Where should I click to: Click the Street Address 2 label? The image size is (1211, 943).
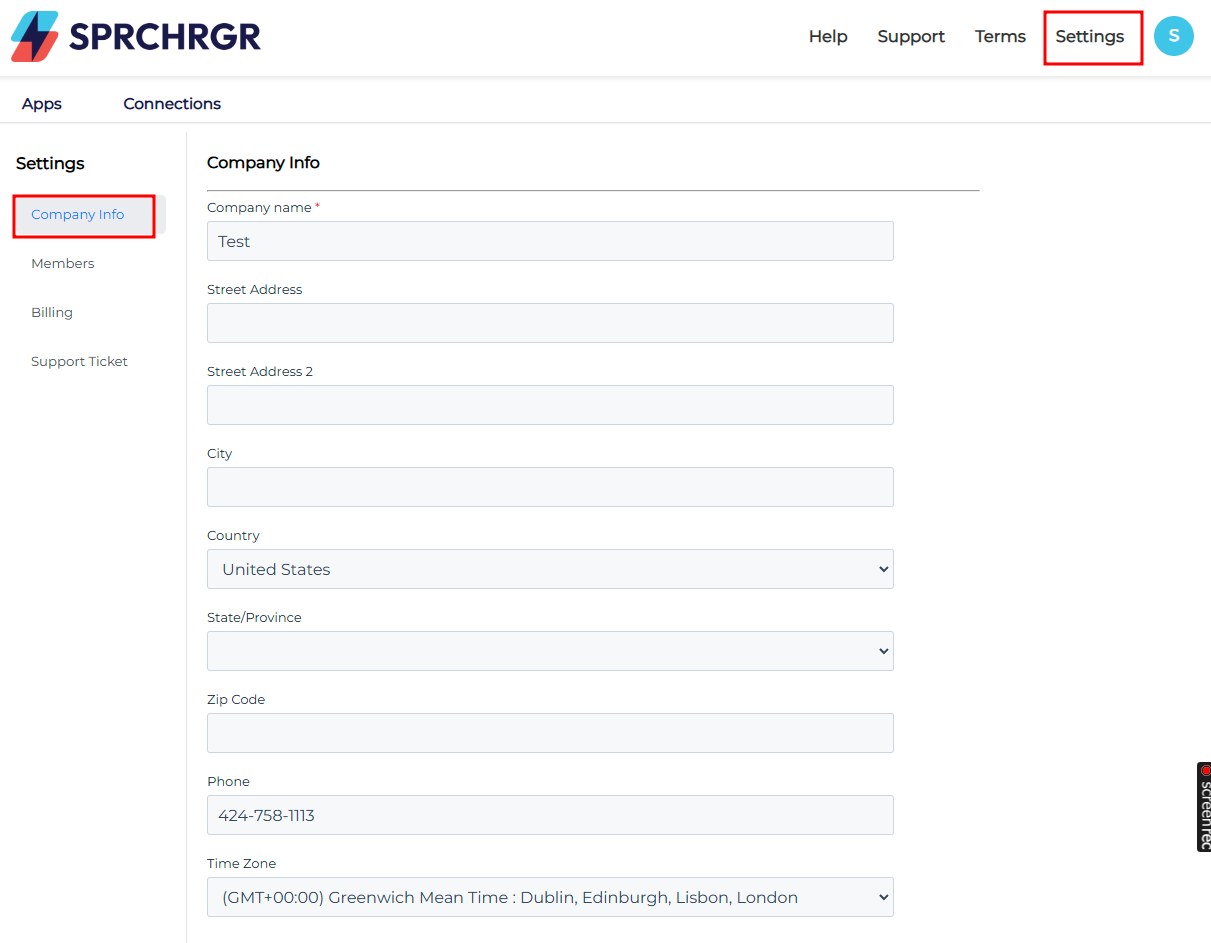pyautogui.click(x=260, y=371)
